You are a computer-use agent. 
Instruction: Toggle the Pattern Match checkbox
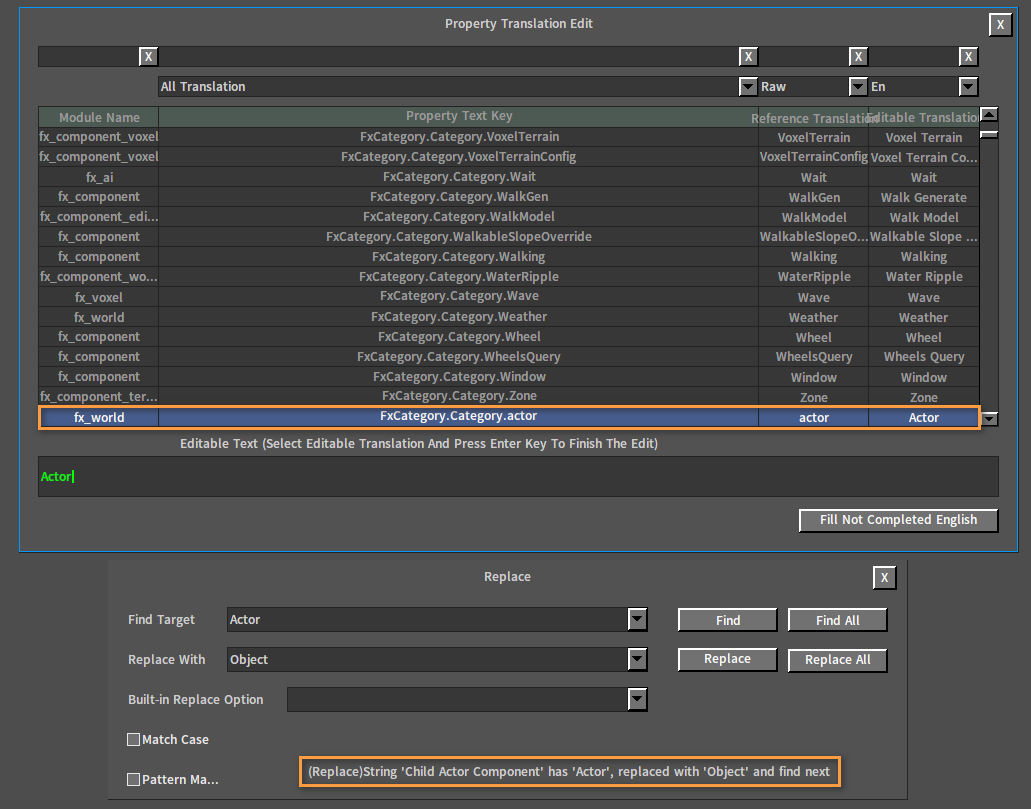(133, 779)
